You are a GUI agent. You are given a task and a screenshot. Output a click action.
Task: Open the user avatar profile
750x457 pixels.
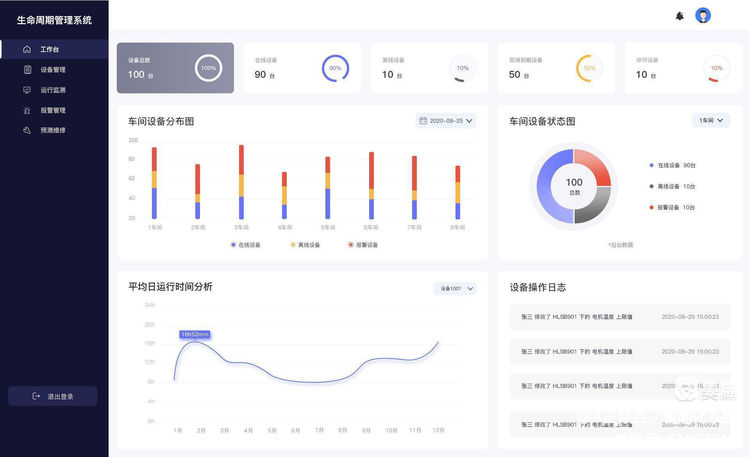703,16
